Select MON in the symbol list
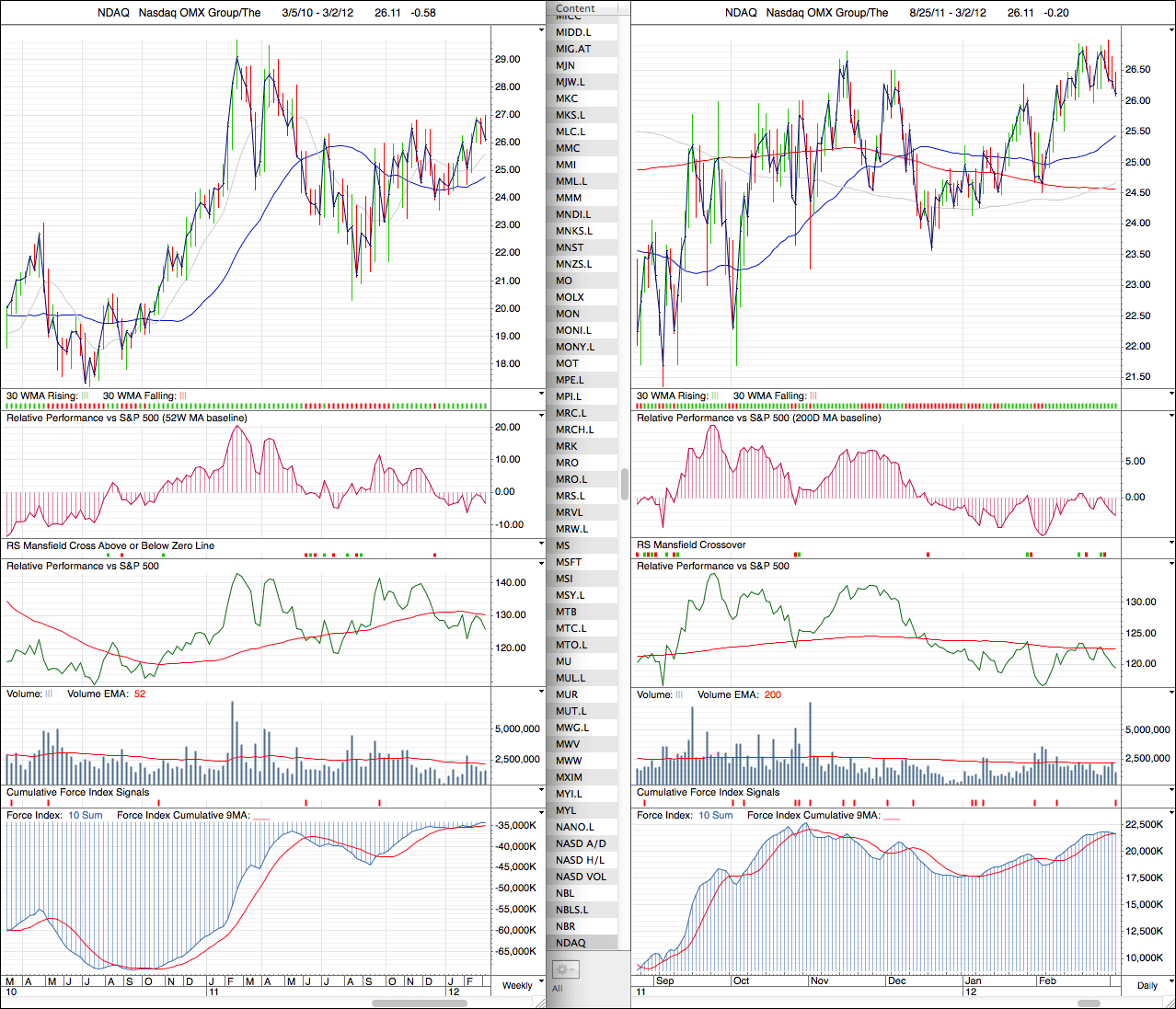 (568, 314)
